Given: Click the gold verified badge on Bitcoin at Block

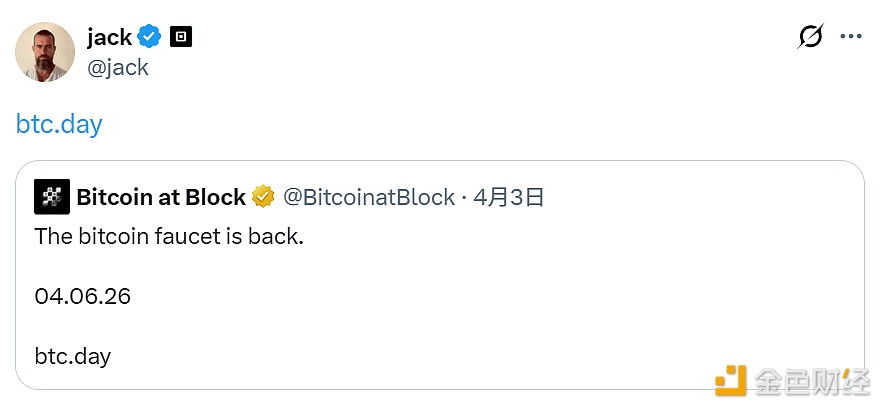Looking at the screenshot, I should [x=263, y=197].
